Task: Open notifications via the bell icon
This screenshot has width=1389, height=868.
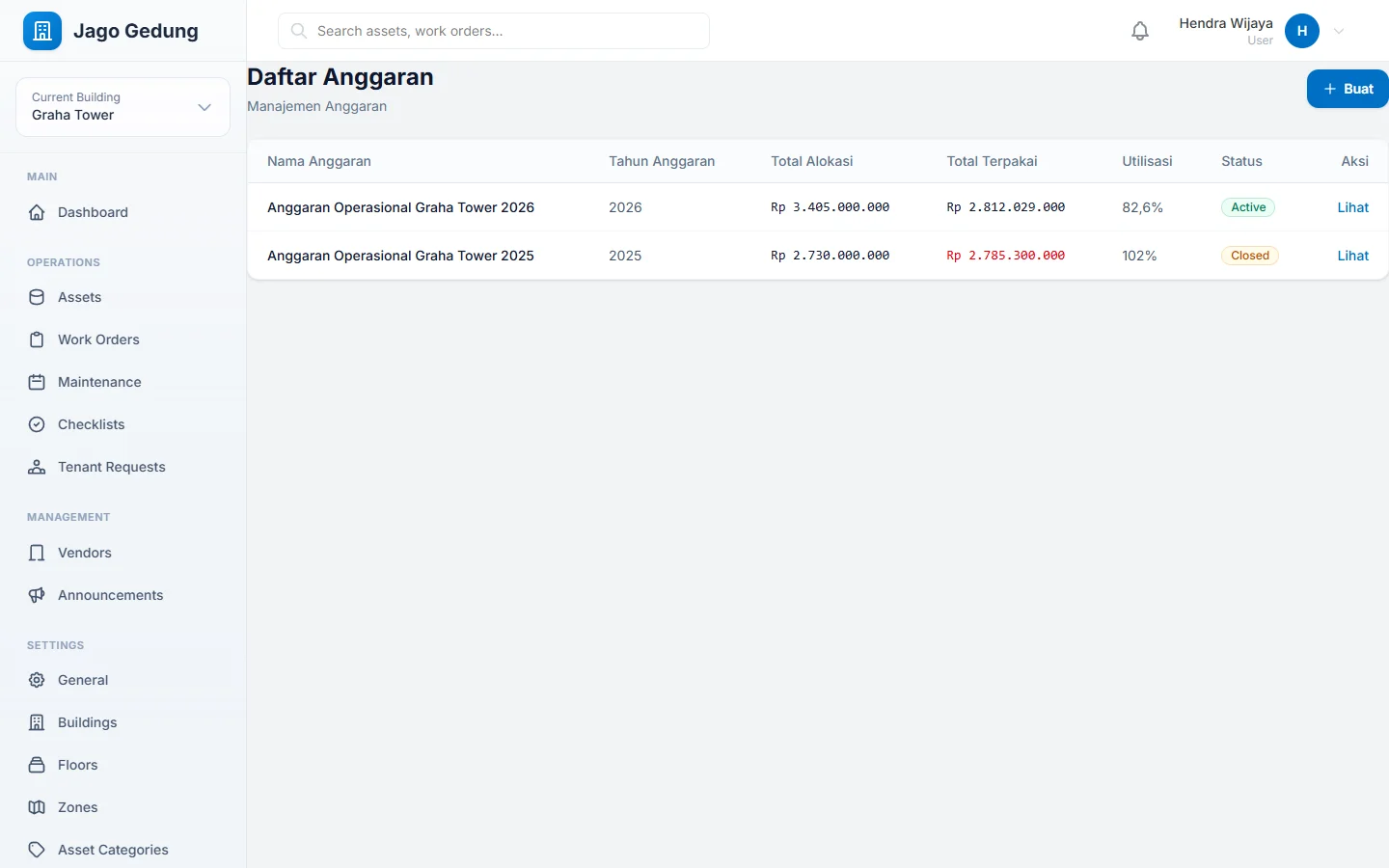Action: coord(1140,31)
